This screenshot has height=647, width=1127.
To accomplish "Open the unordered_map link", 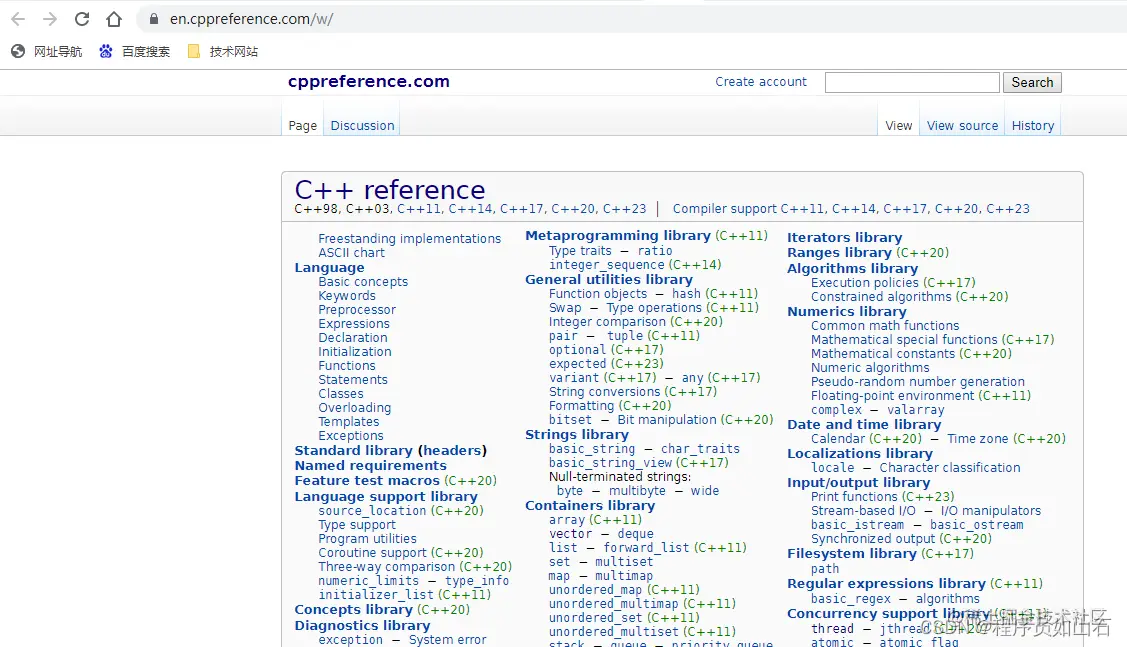I will 596,590.
